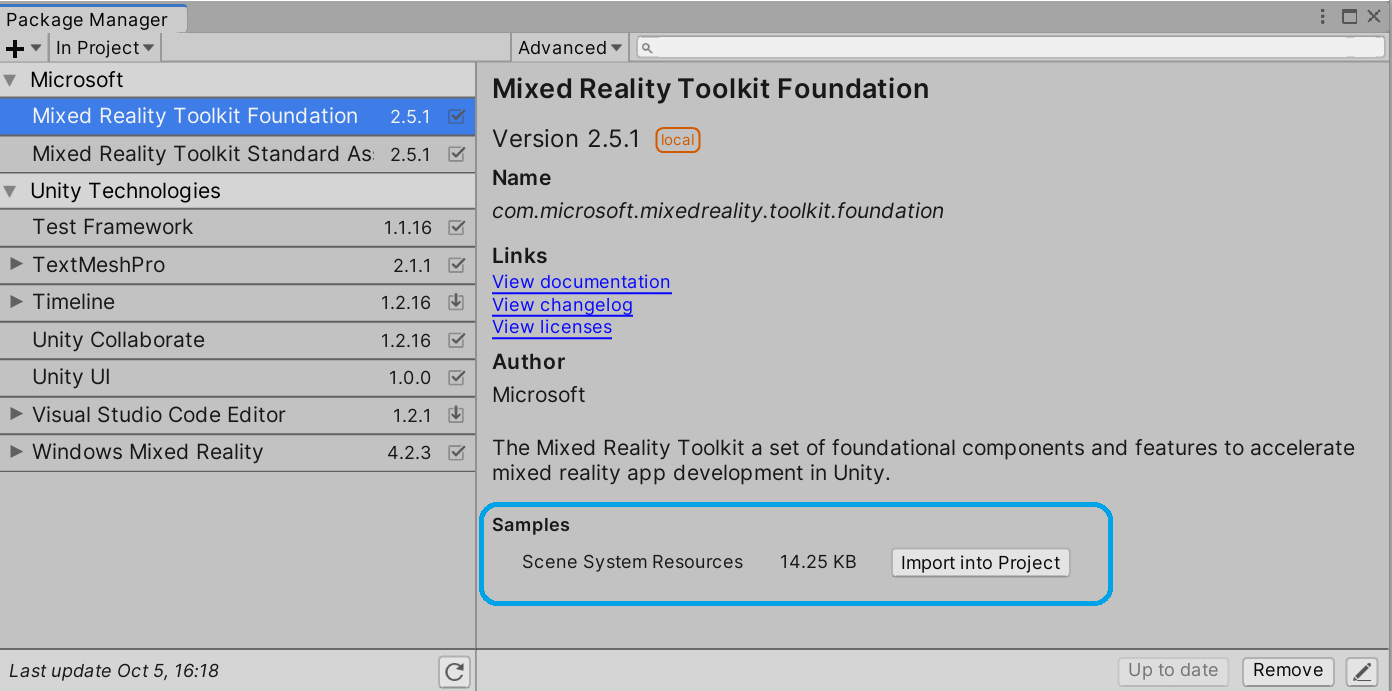Click checkmark icon on Mixed Reality Toolkit Foundation row

(x=457, y=116)
